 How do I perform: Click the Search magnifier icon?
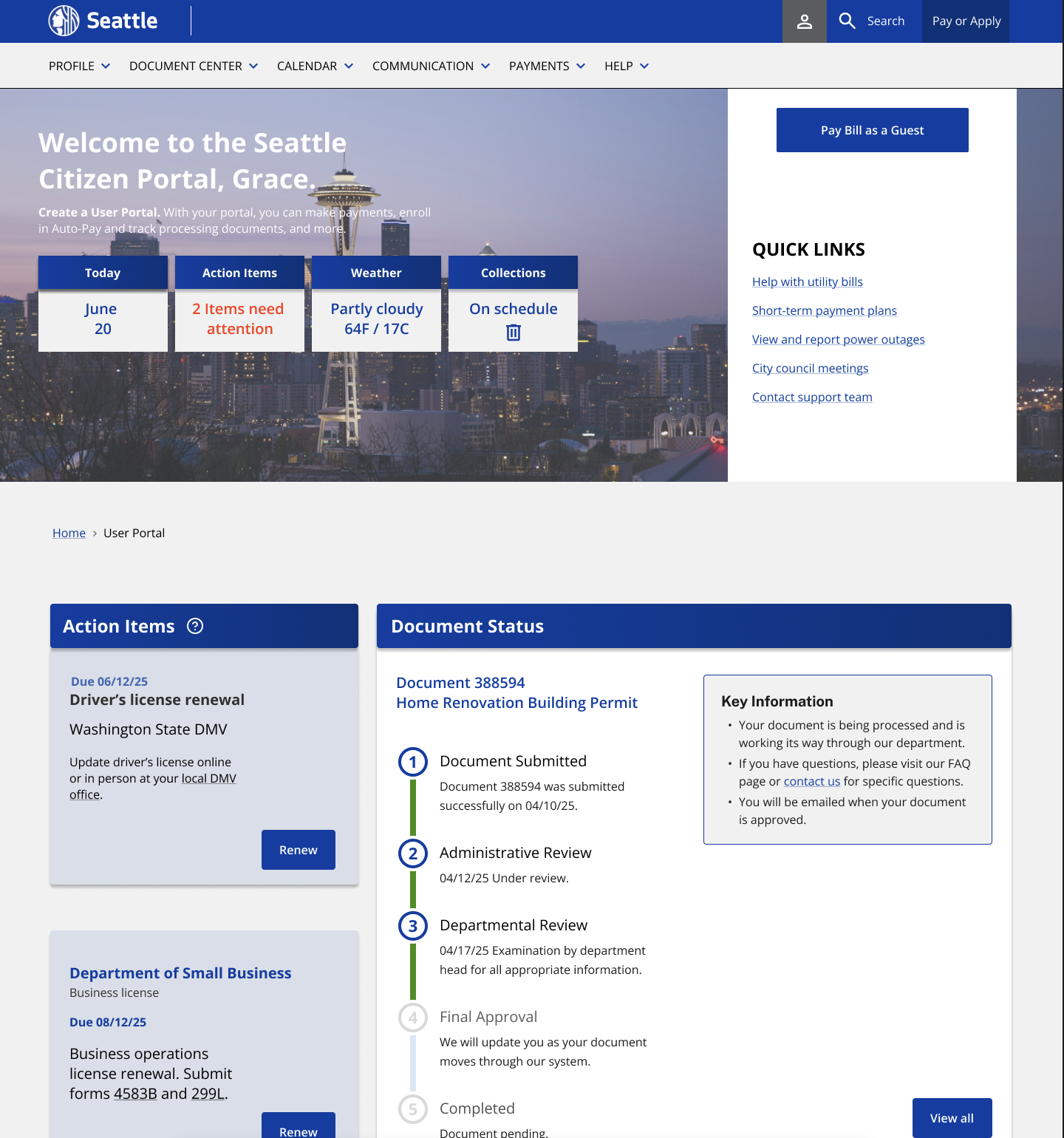(847, 21)
